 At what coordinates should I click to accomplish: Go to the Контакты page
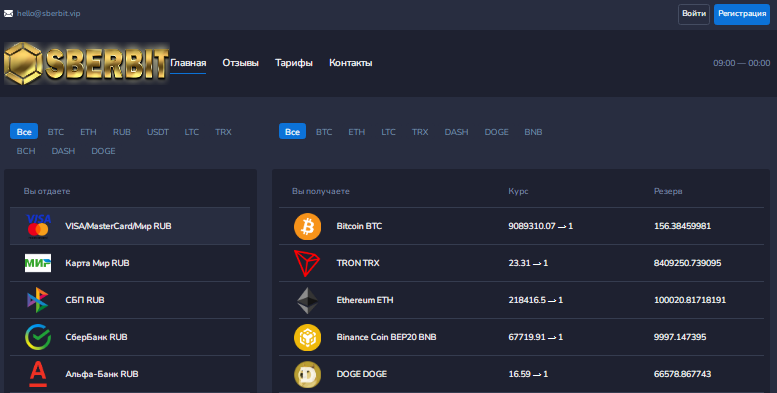(351, 63)
